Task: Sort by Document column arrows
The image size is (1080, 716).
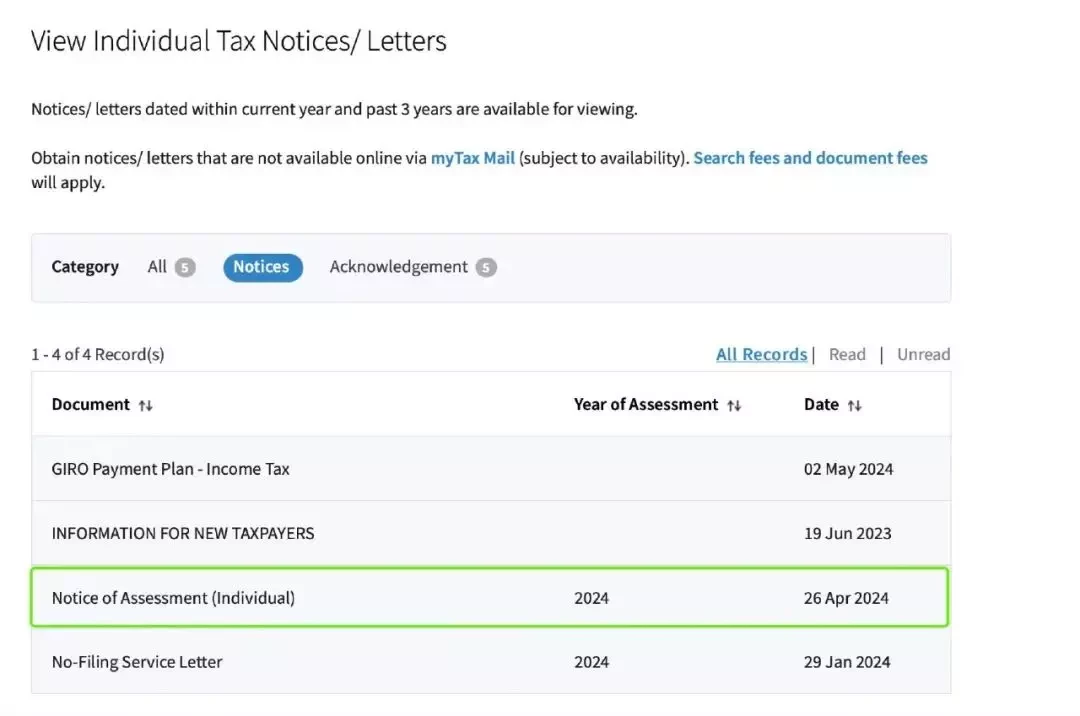Action: tap(145, 406)
